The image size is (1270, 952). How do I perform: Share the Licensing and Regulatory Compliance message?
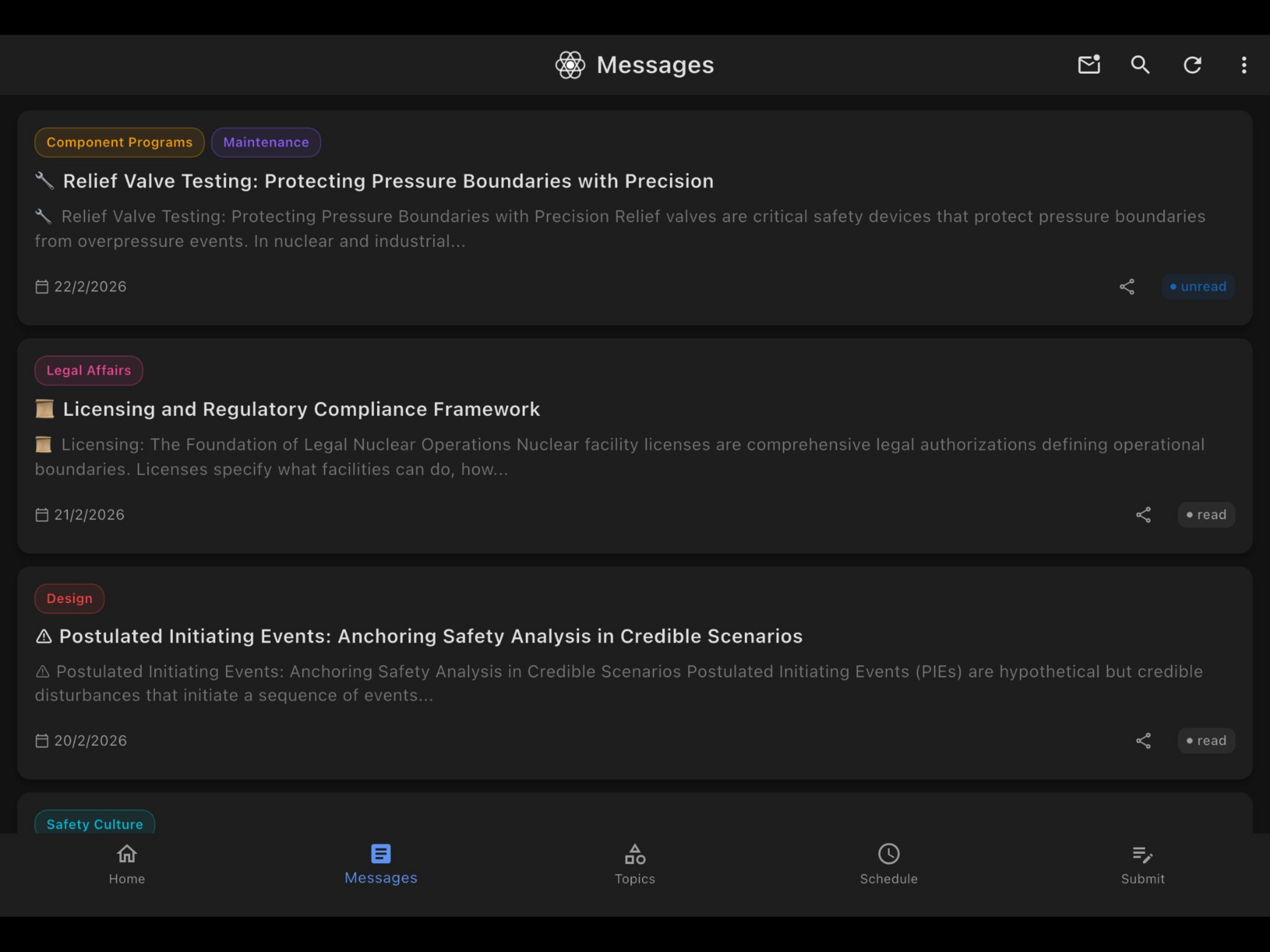point(1143,515)
